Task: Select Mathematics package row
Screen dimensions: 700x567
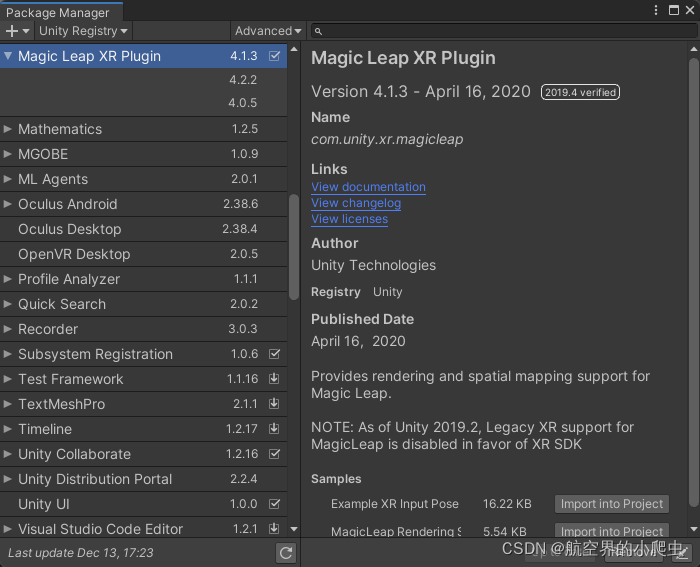Action: [143, 129]
